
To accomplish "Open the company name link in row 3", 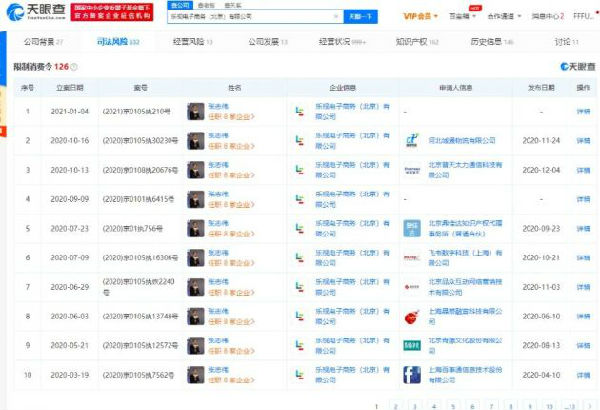I will tap(352, 170).
